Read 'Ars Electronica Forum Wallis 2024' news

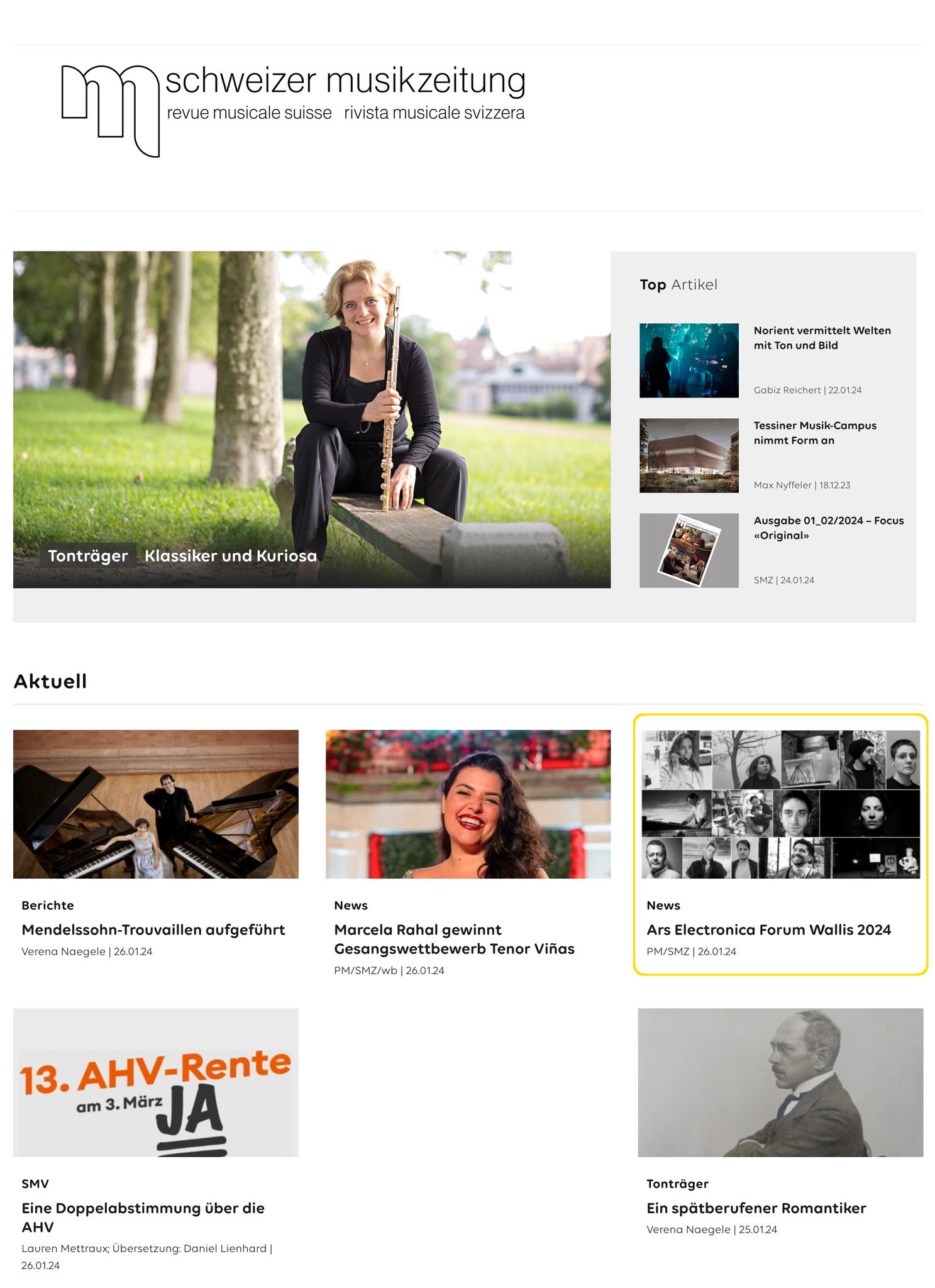(x=768, y=930)
